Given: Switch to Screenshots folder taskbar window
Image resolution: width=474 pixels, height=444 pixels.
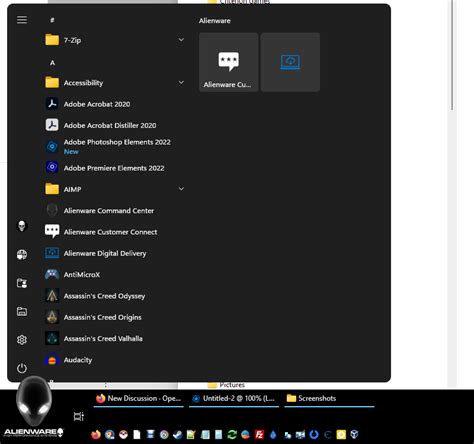Looking at the screenshot, I should [x=329, y=399].
